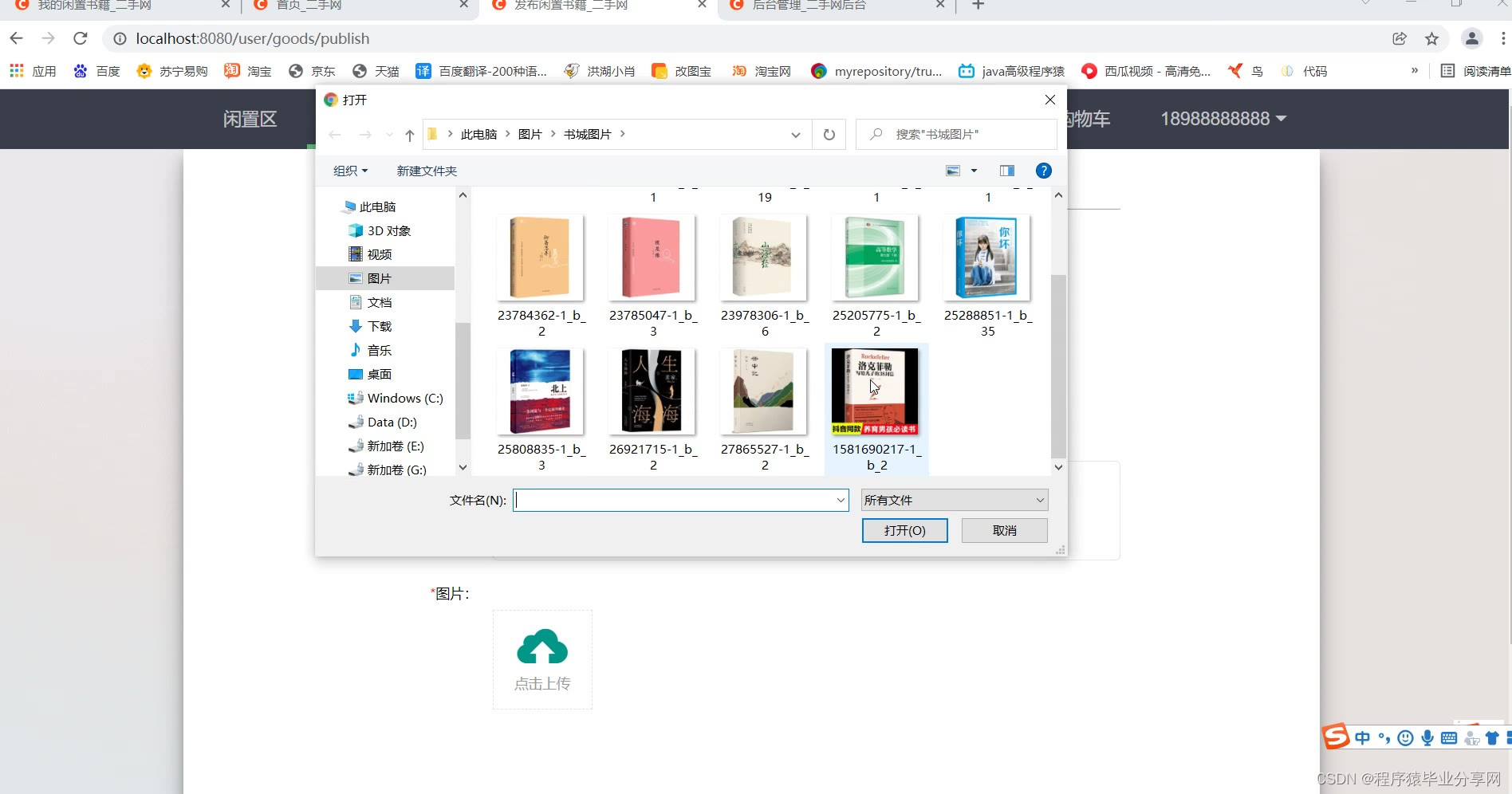
Task: Open a new browser tab
Action: coord(978,5)
